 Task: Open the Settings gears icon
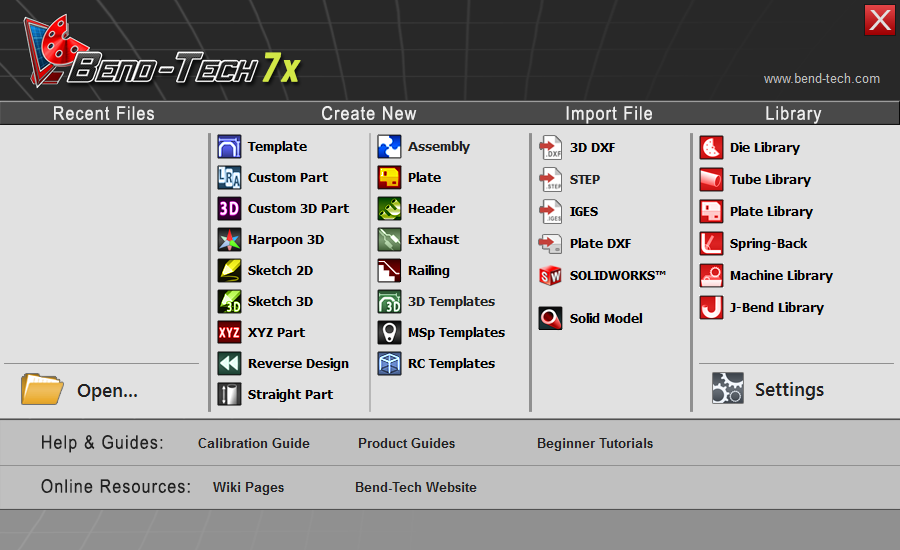pyautogui.click(x=728, y=388)
